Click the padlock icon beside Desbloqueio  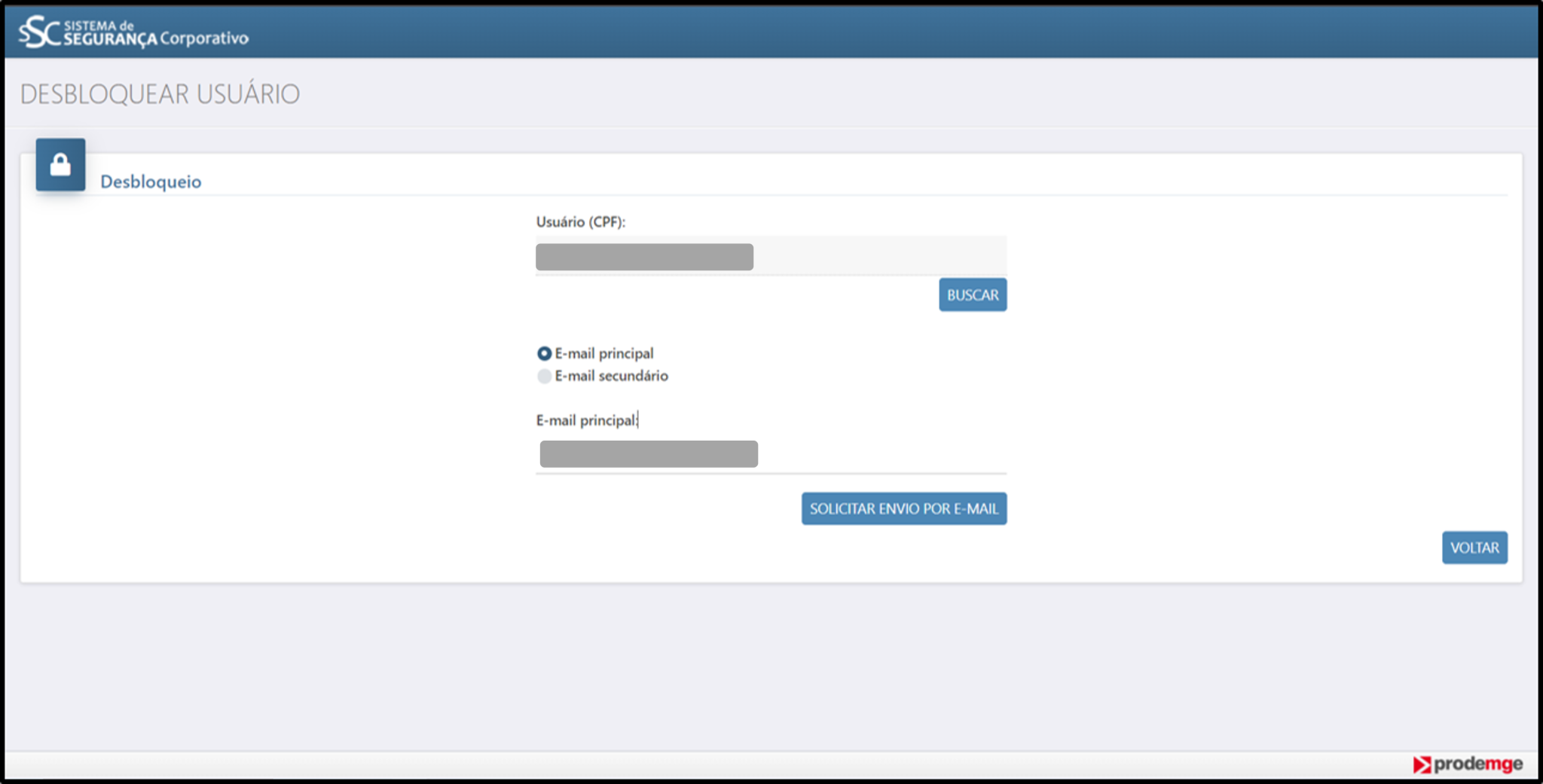(x=60, y=164)
